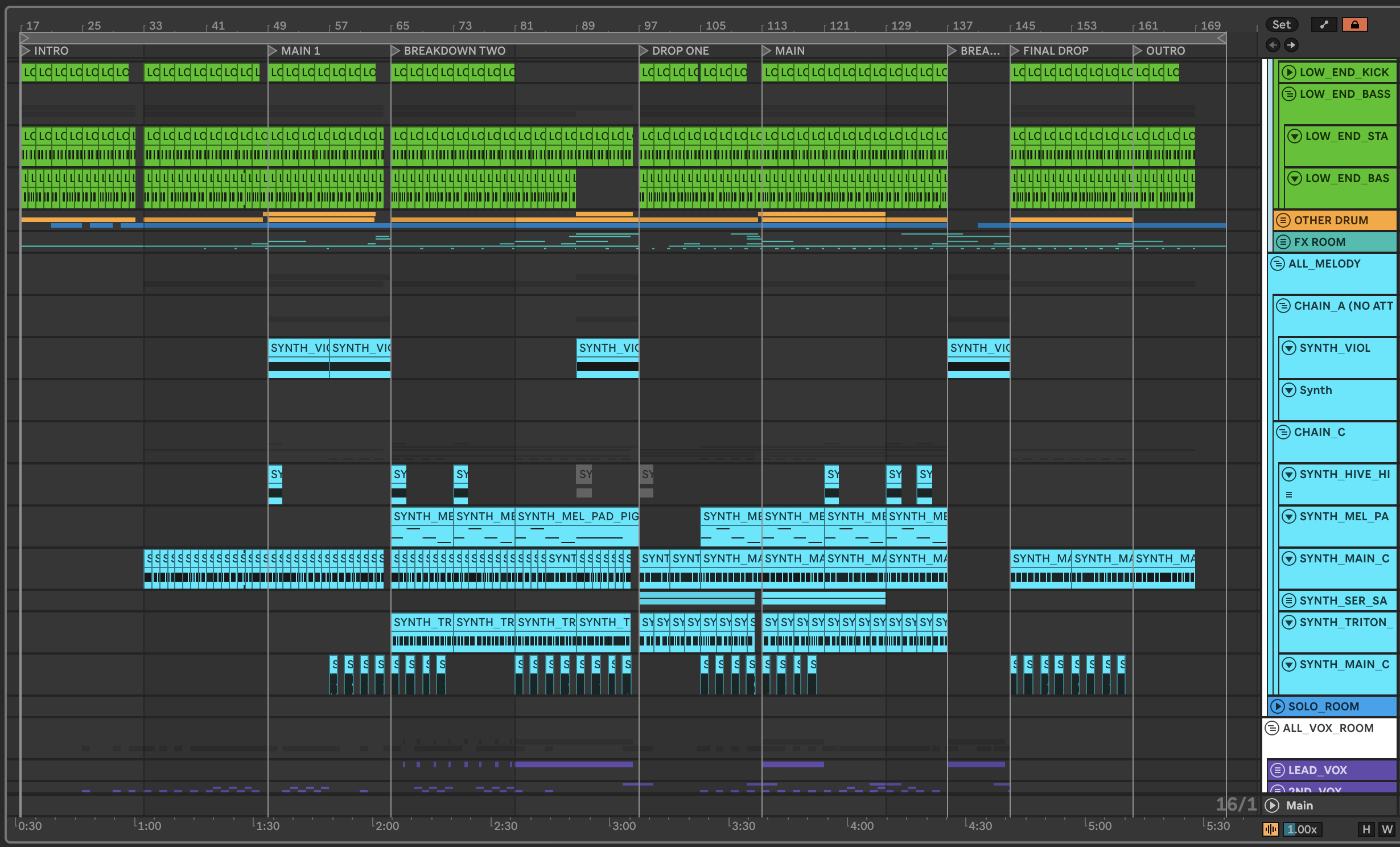This screenshot has height=847, width=1400.
Task: Click the Main track play icon
Action: tap(1273, 805)
